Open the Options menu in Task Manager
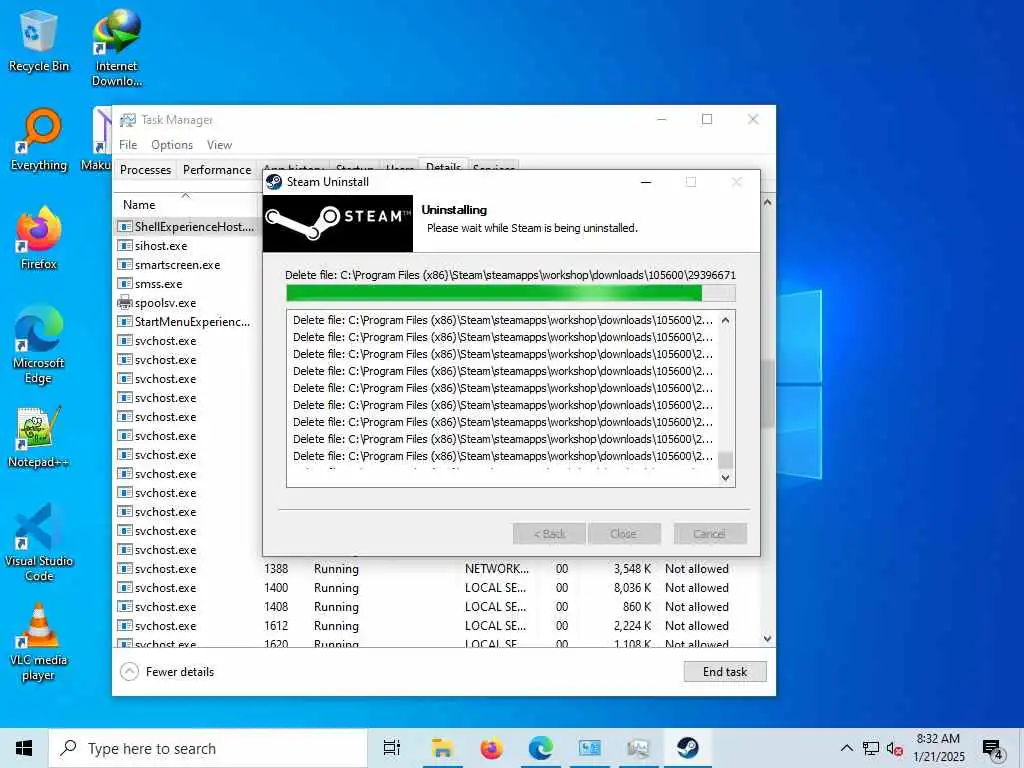Screen dimensions: 1024x768 tap(172, 145)
